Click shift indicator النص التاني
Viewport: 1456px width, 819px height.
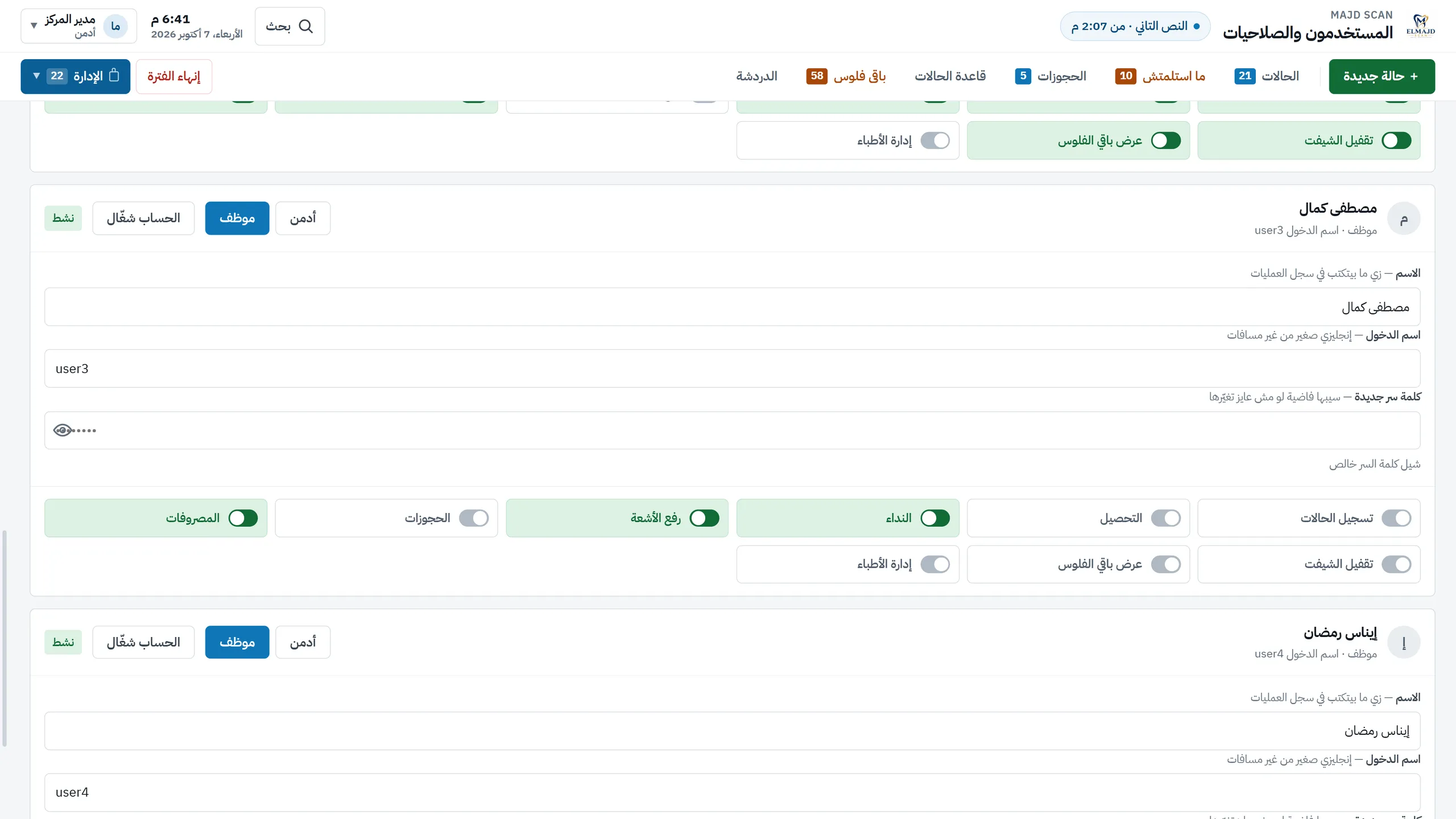(1135, 26)
